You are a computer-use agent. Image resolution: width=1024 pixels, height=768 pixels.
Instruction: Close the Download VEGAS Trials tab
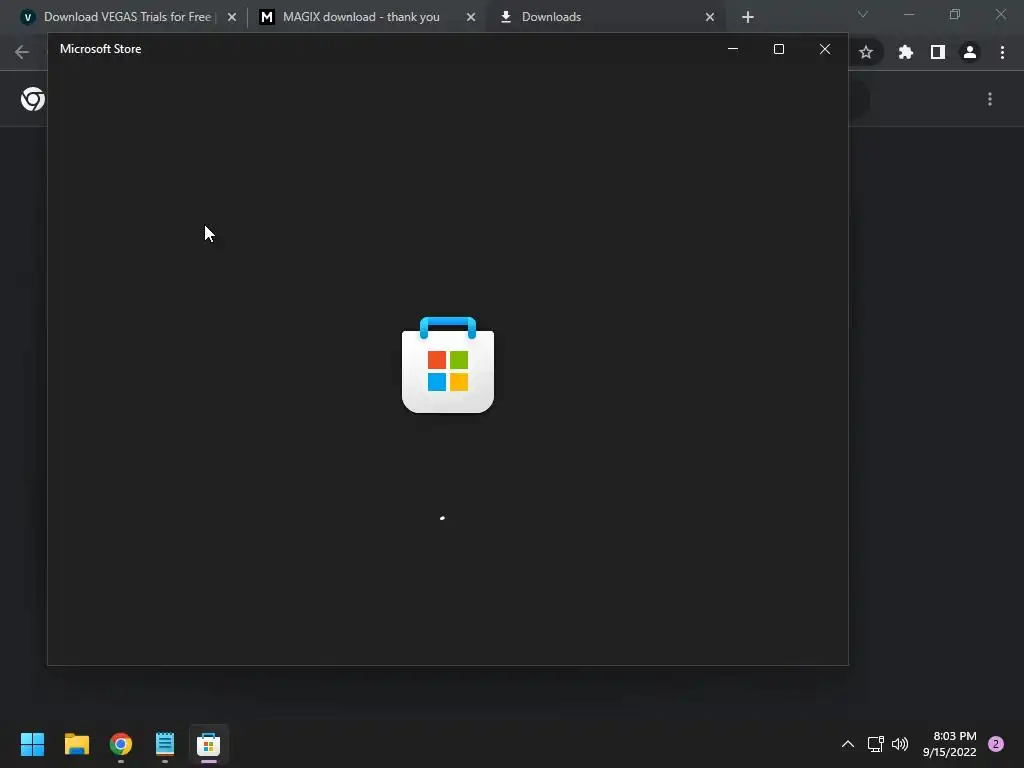tap(232, 17)
